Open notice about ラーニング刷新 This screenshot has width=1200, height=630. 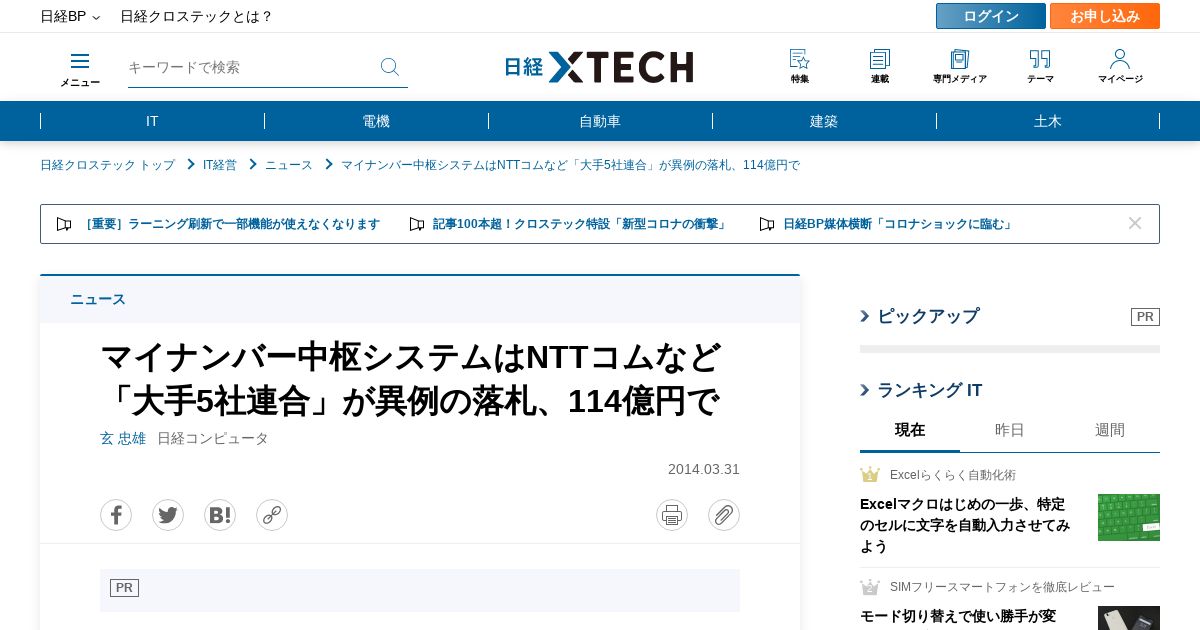click(x=232, y=224)
